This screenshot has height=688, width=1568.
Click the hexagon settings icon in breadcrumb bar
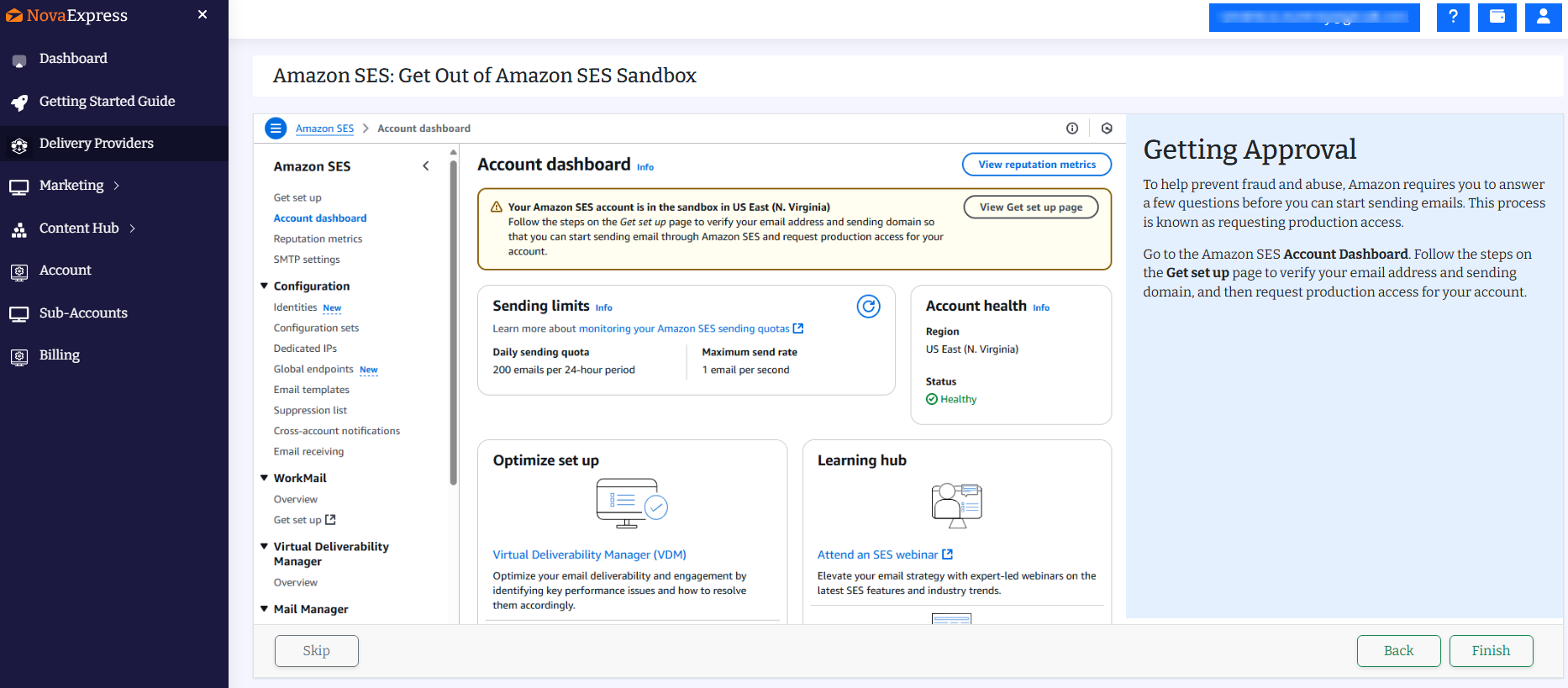point(1107,129)
